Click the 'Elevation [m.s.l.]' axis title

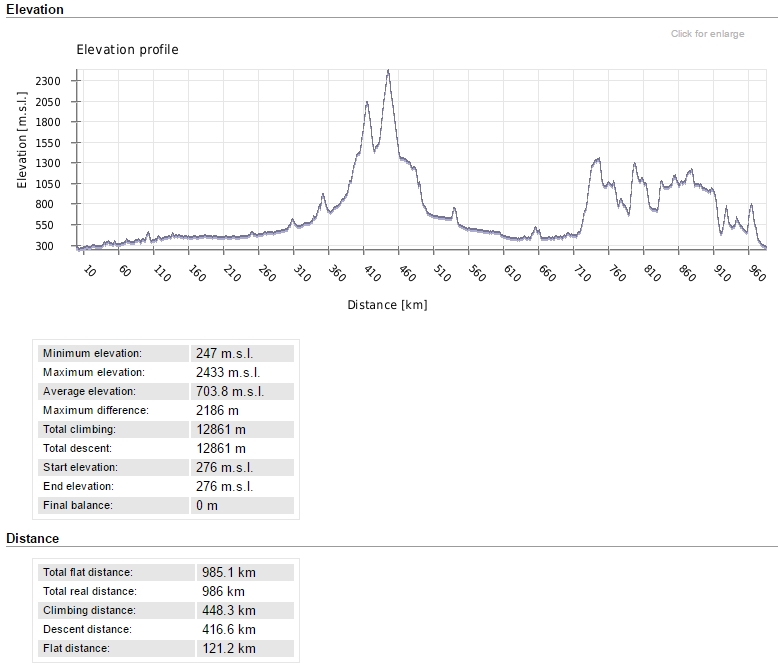22,139
